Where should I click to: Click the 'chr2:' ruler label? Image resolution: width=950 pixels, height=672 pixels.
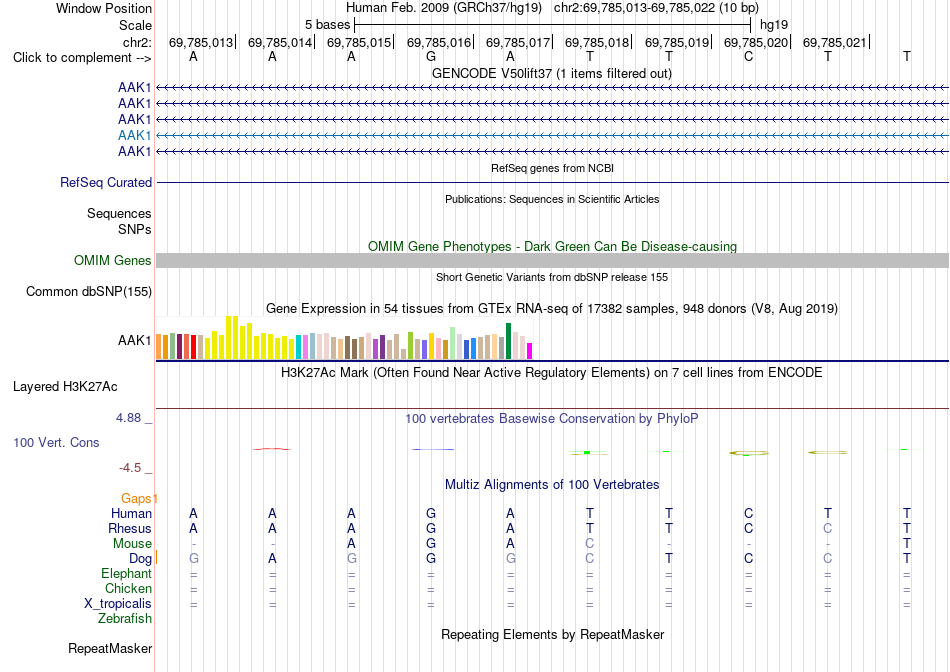(x=138, y=42)
